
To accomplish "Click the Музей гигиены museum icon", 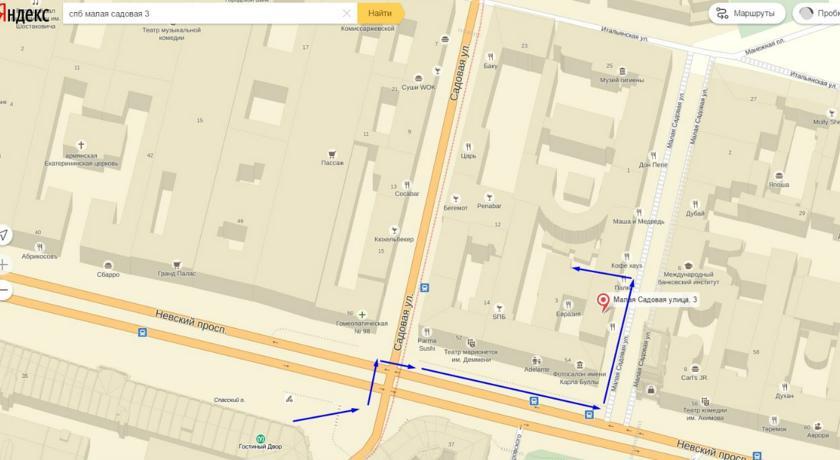I will click(622, 71).
